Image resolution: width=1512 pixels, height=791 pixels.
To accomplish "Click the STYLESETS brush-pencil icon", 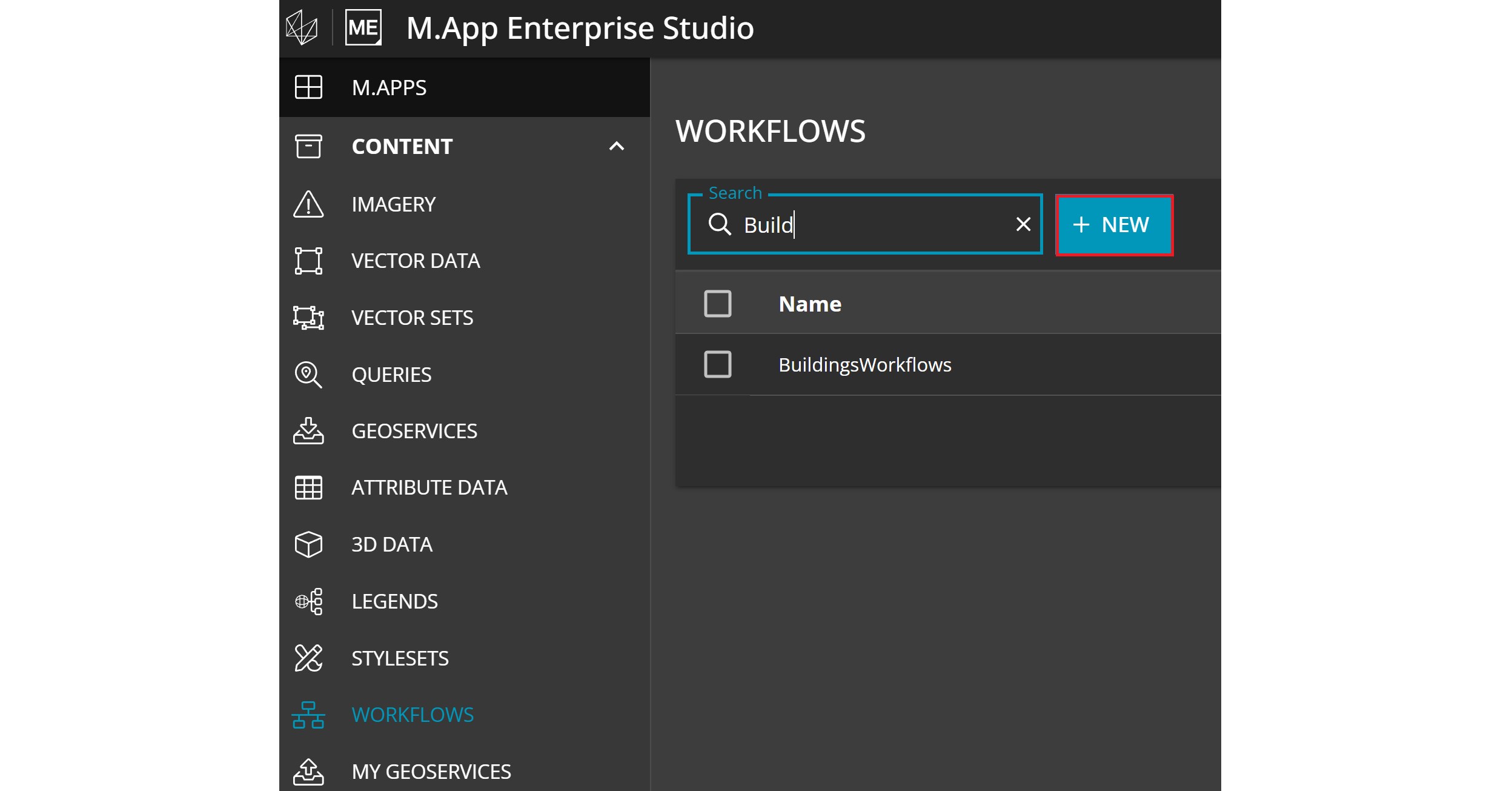I will point(308,658).
